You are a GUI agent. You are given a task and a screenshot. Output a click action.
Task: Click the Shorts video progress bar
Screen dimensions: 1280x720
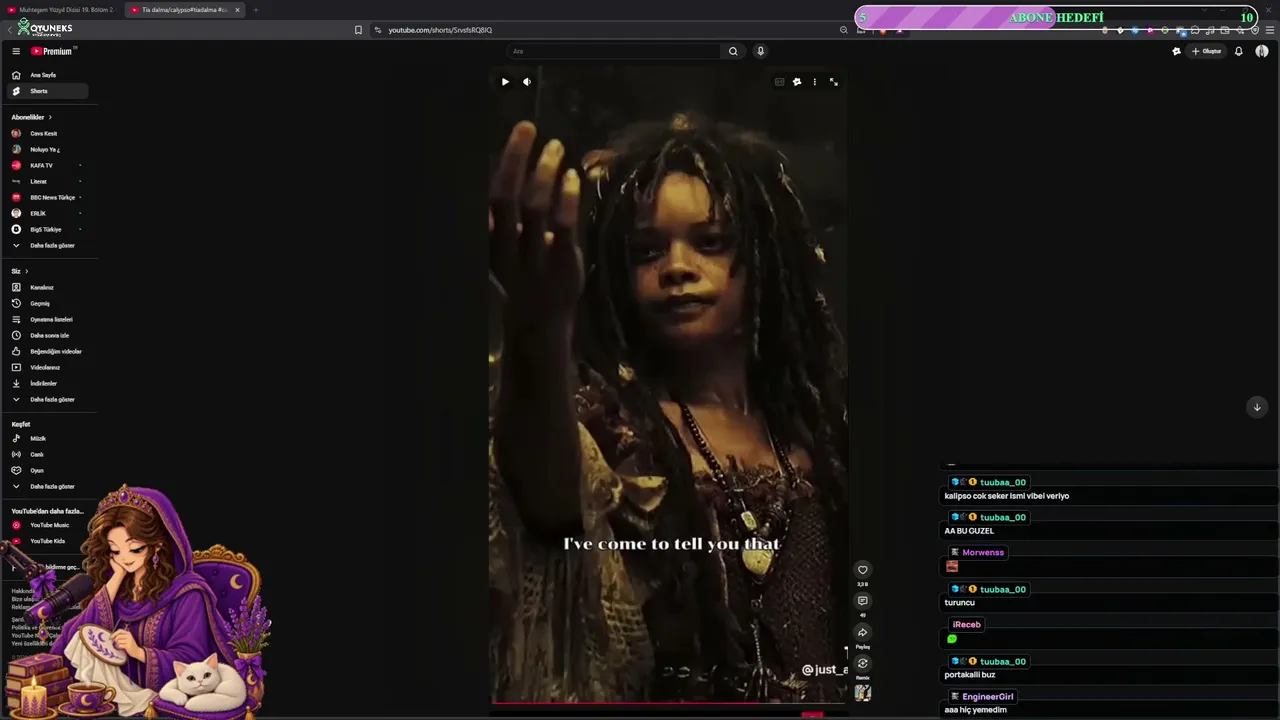(x=668, y=702)
